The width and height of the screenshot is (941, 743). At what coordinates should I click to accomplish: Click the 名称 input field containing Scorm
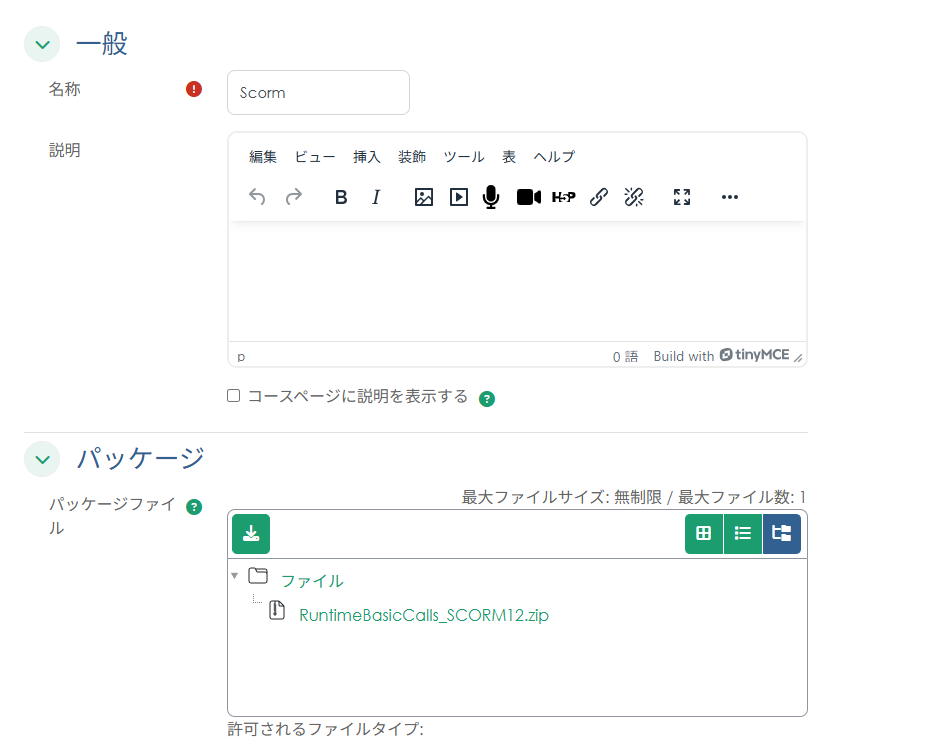pyautogui.click(x=318, y=92)
